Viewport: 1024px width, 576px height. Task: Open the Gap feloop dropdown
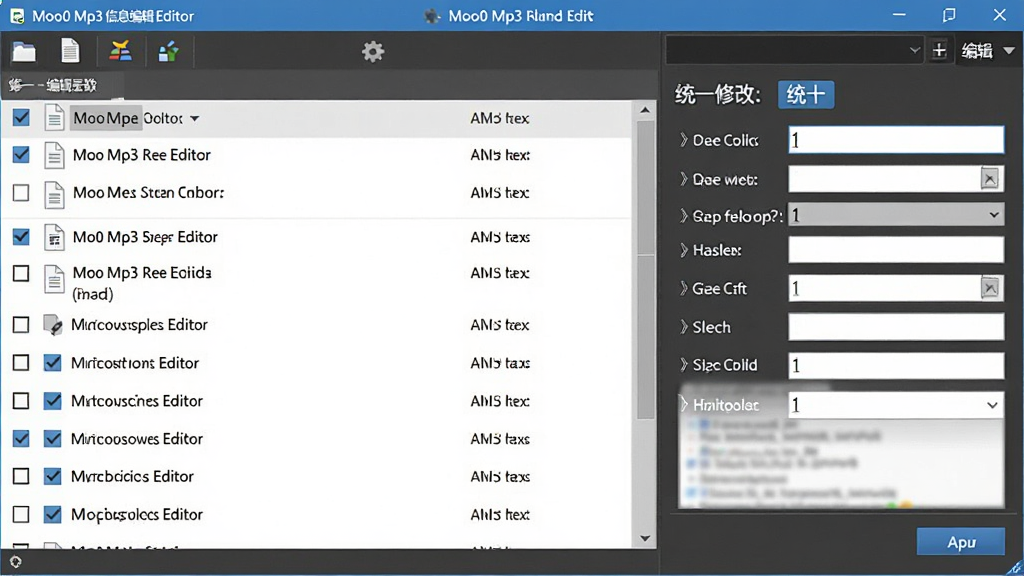pos(896,215)
